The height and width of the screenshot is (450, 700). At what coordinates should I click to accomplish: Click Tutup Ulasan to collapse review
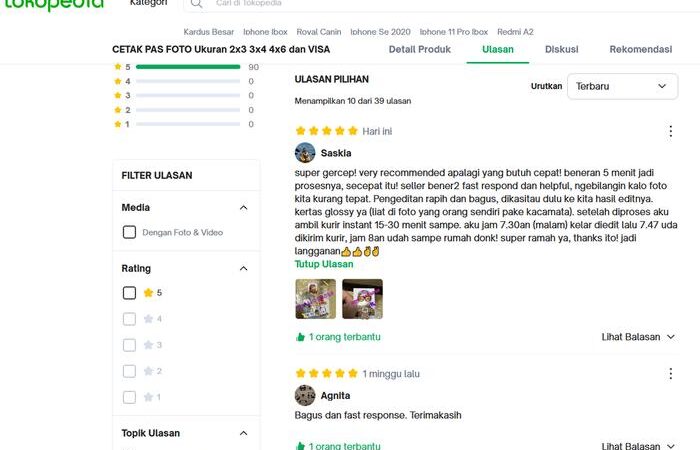pos(324,264)
